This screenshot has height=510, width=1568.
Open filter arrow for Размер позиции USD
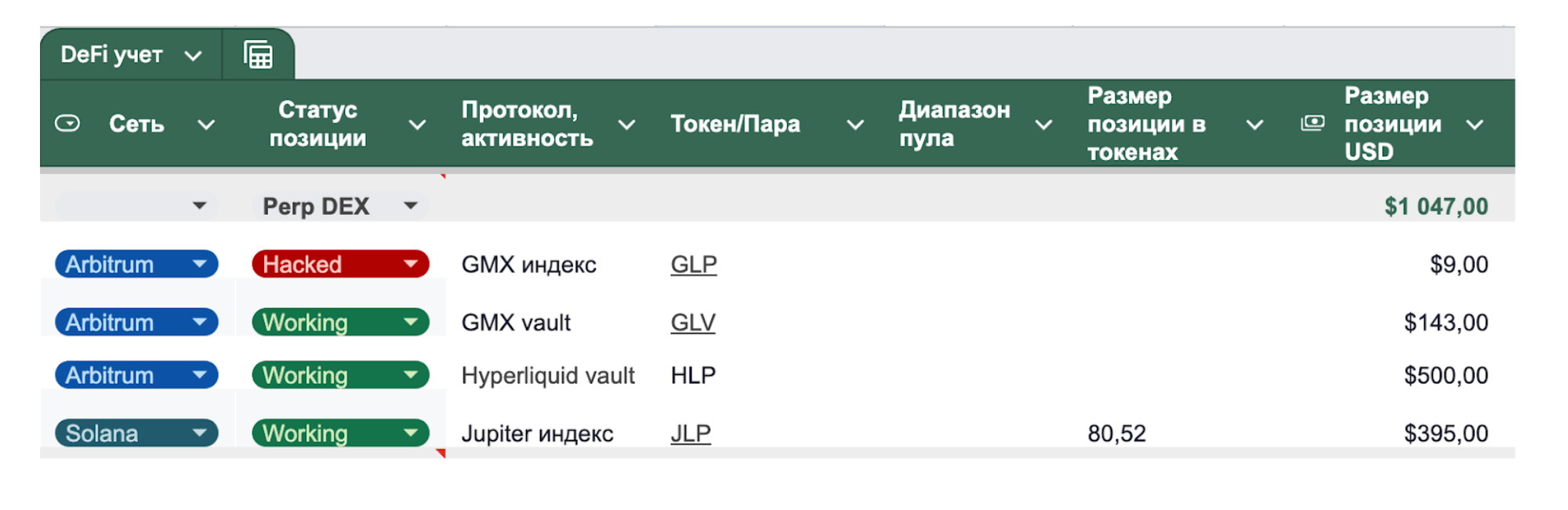[x=1475, y=125]
